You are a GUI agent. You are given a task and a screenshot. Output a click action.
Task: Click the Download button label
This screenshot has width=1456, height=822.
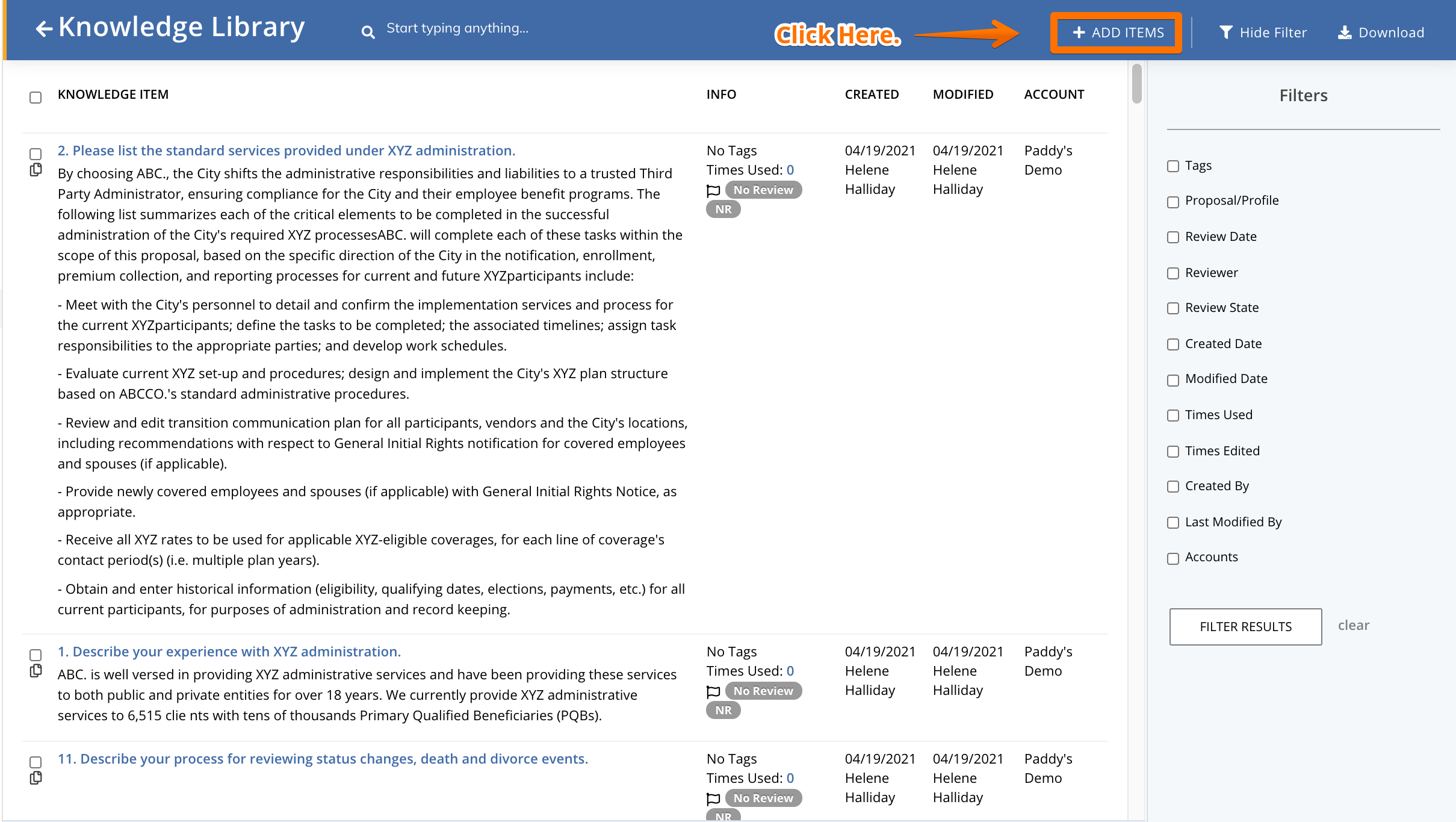(x=1391, y=33)
